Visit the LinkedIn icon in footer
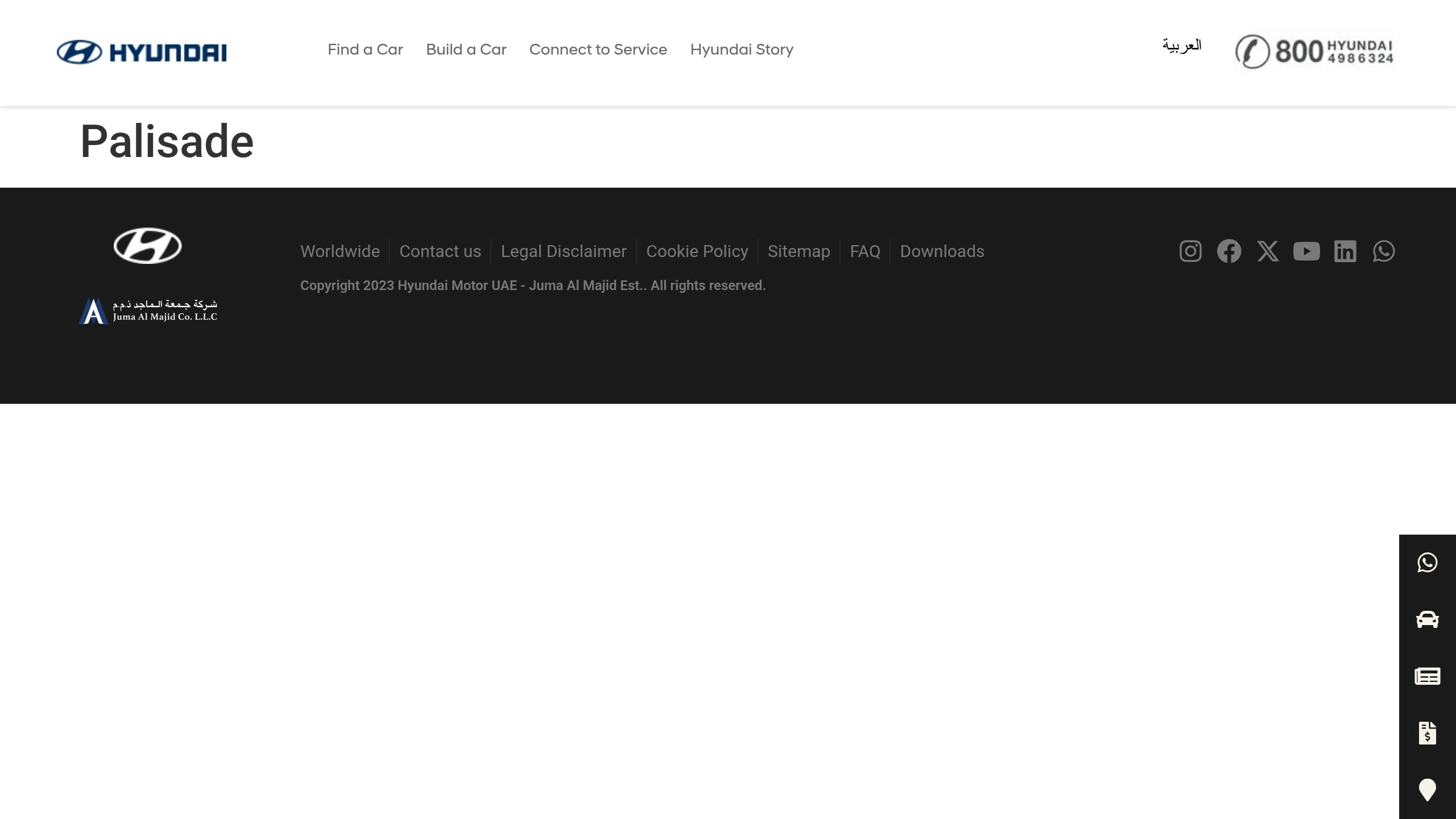The image size is (1456, 819). (1345, 251)
